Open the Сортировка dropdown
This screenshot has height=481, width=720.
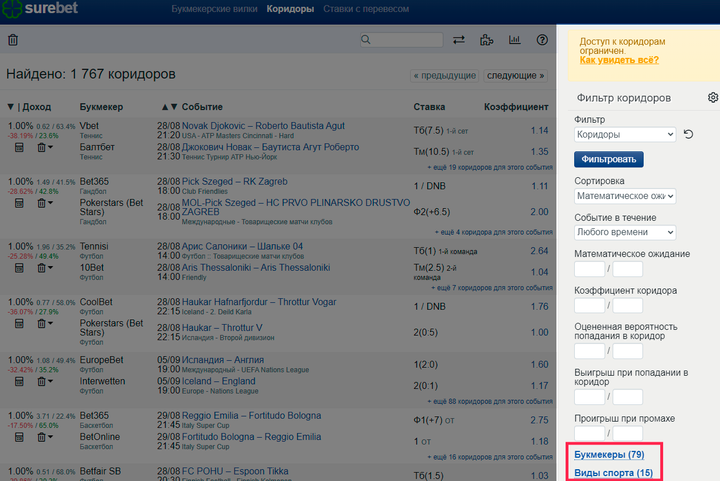coord(626,197)
